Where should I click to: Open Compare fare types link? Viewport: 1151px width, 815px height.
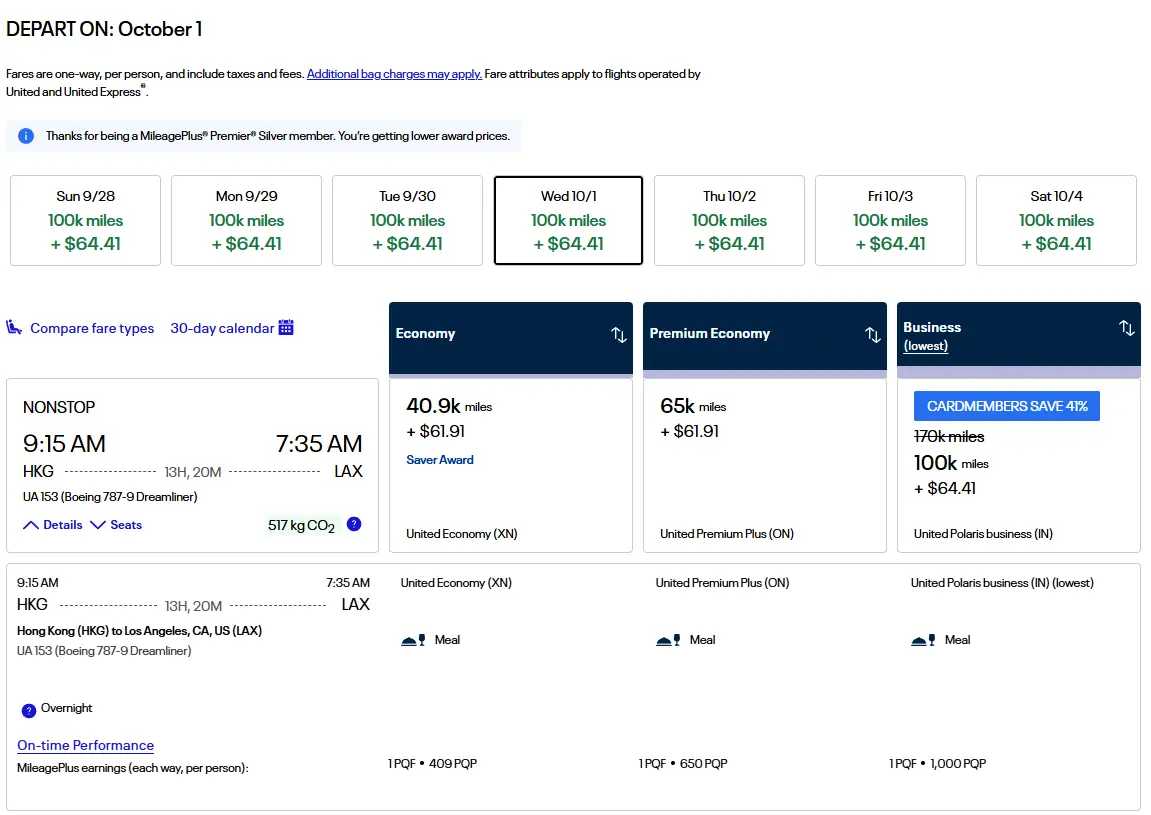pos(92,328)
